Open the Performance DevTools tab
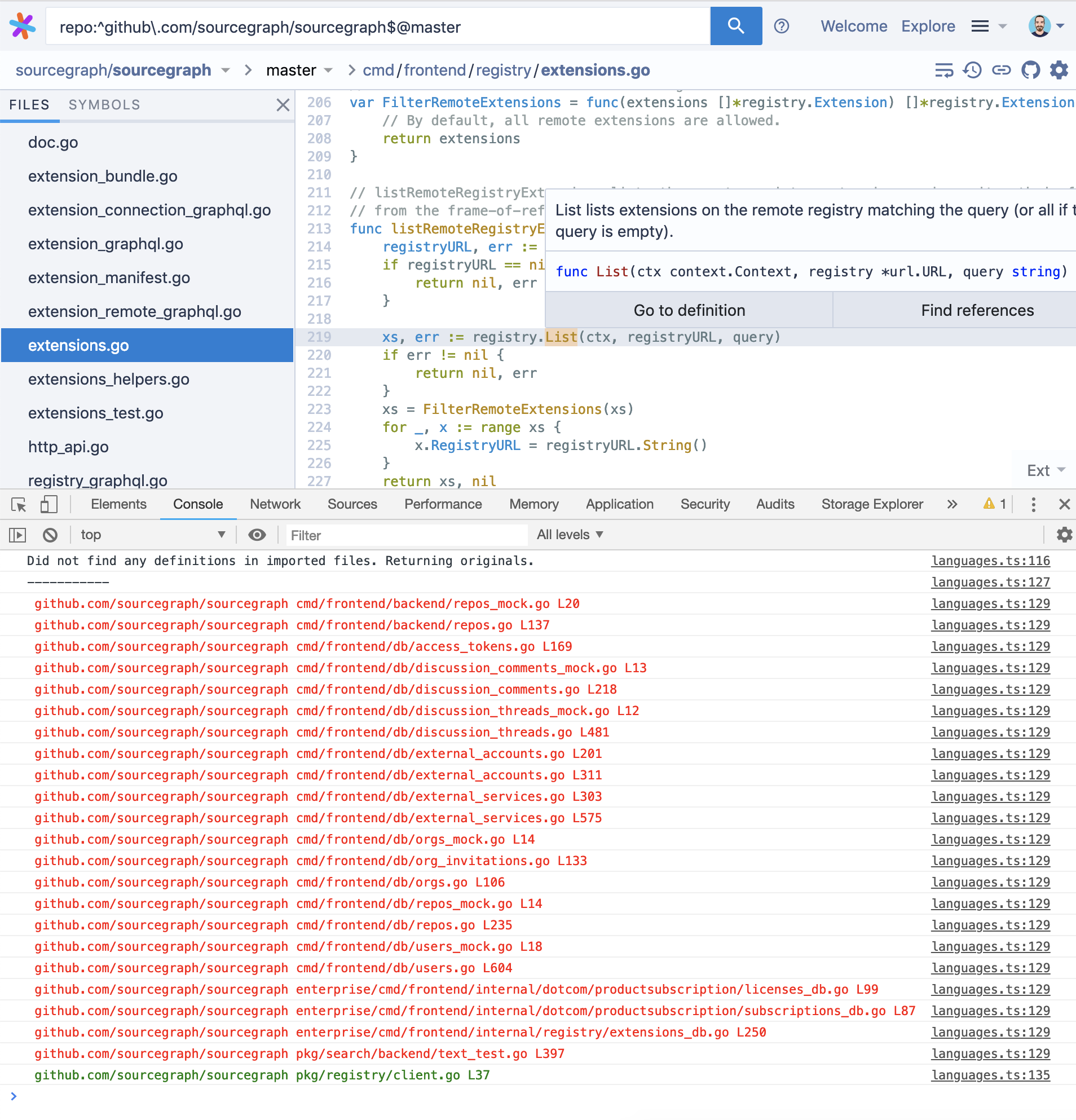Viewport: 1076px width, 1120px height. tap(443, 505)
